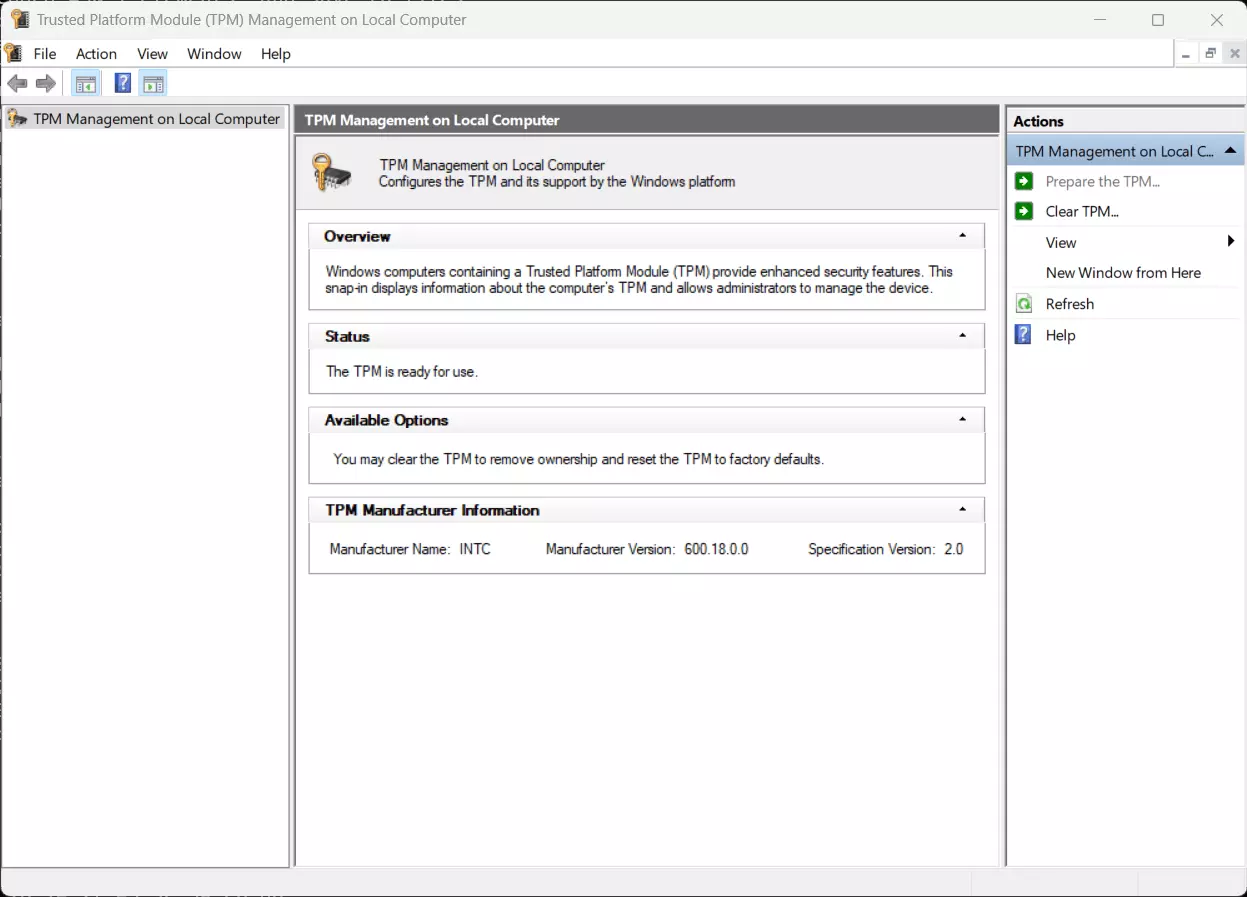Open the View submenu in Actions
The width and height of the screenshot is (1247, 897).
[x=1061, y=242]
